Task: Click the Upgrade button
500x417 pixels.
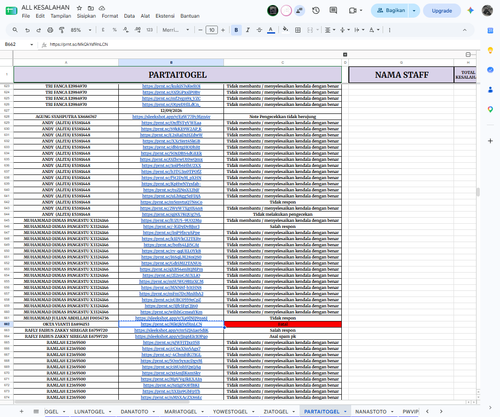Action: click(442, 11)
